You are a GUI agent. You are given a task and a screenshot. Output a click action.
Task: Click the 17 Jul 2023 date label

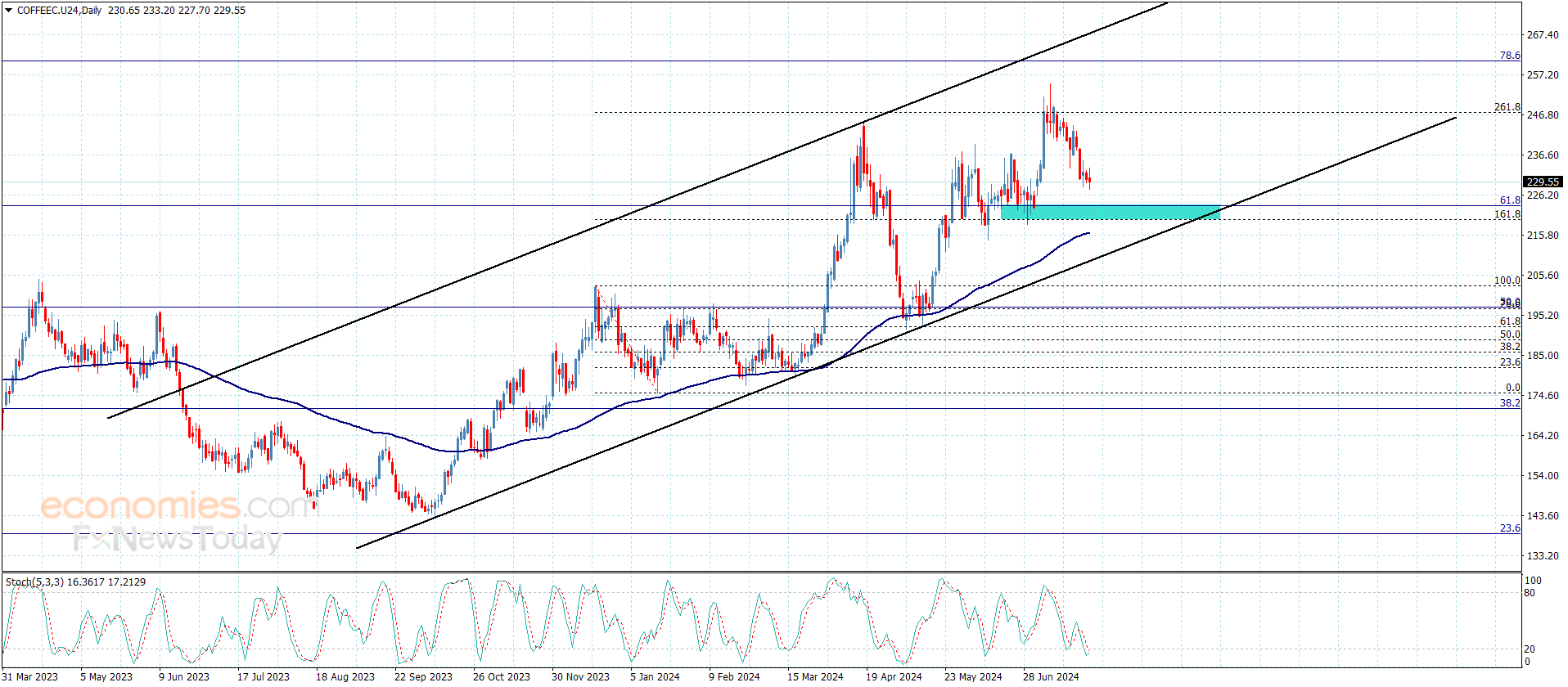point(264,677)
